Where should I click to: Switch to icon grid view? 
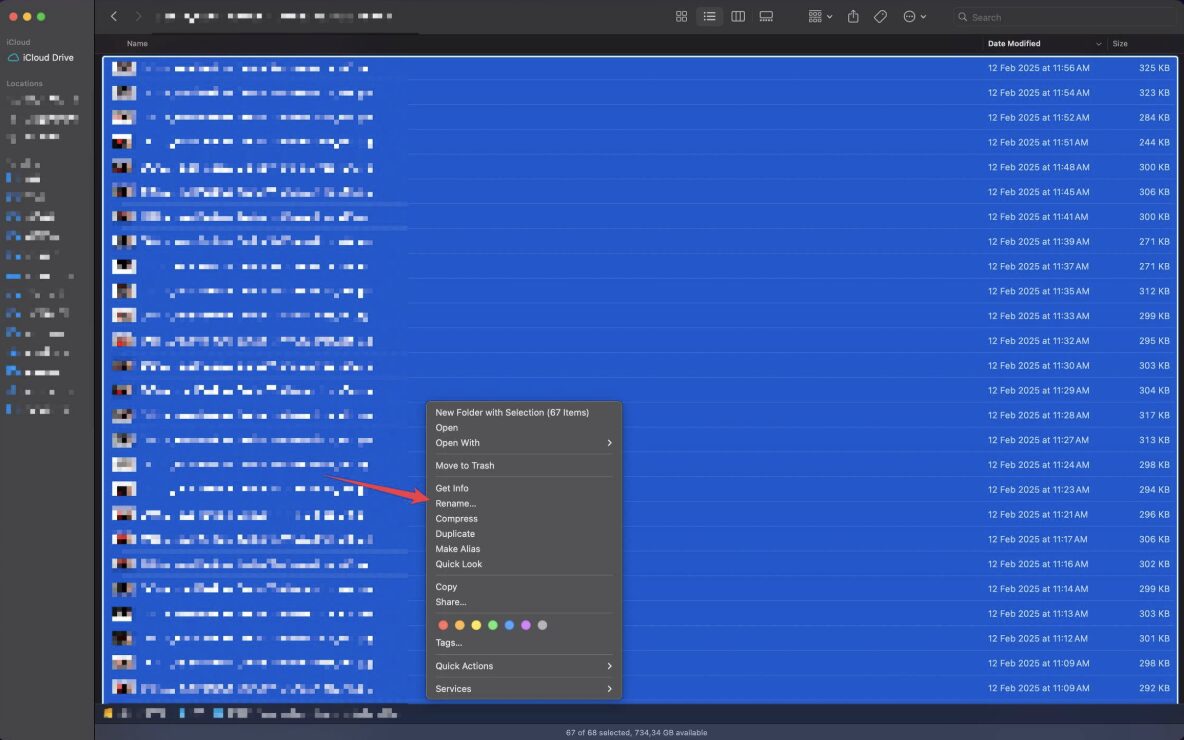click(x=681, y=17)
